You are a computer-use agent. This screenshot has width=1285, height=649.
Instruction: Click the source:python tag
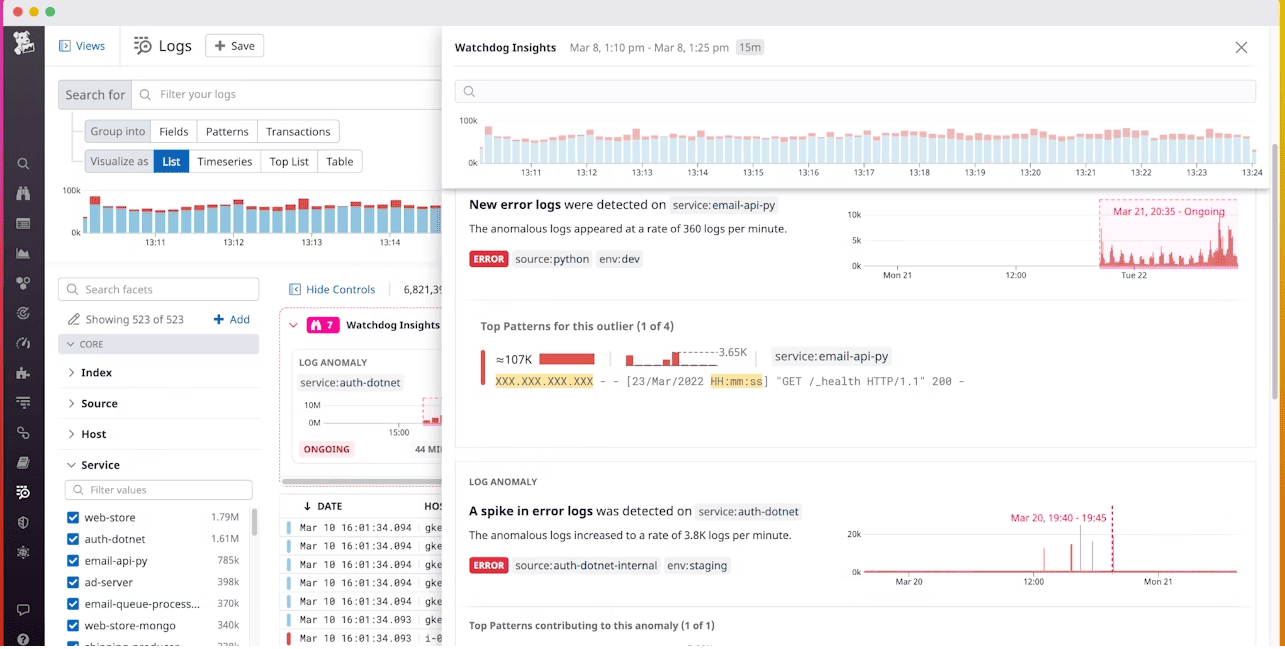point(552,259)
